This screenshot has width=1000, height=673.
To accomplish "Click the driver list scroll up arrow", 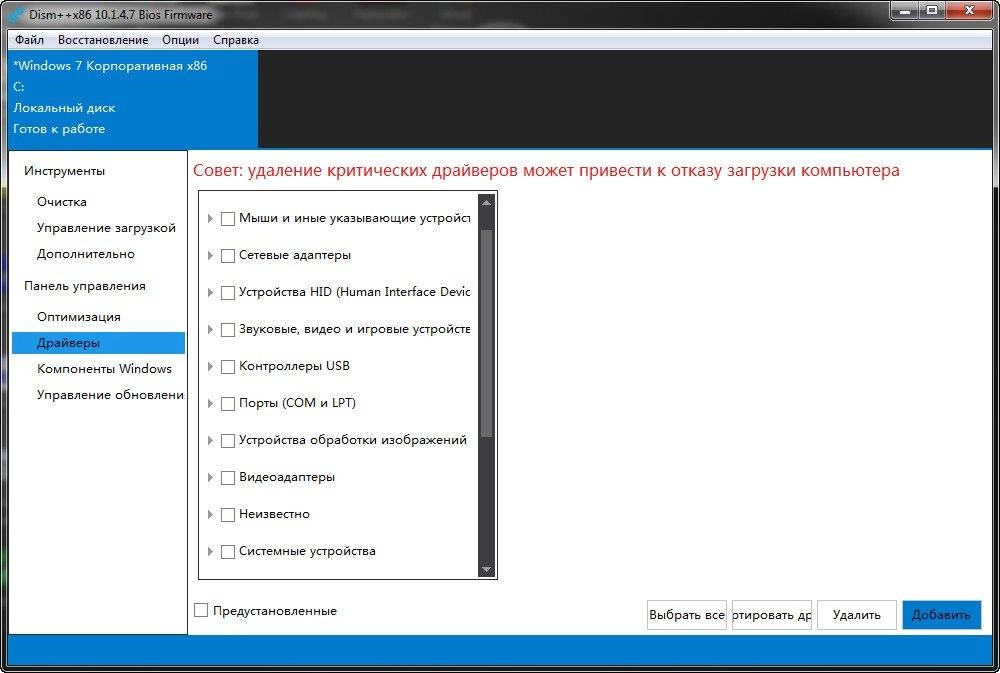I will [486, 203].
